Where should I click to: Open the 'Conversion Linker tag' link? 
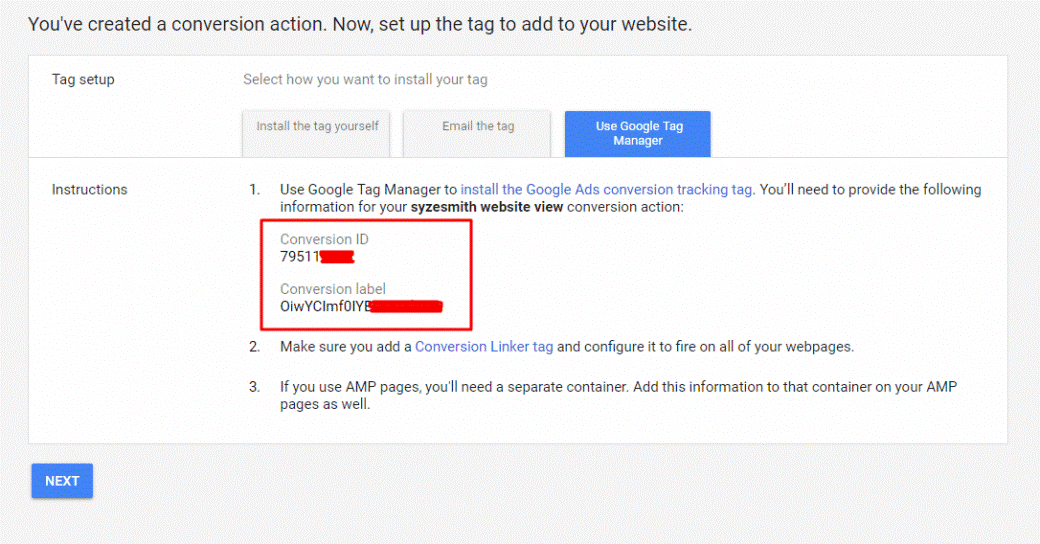484,347
